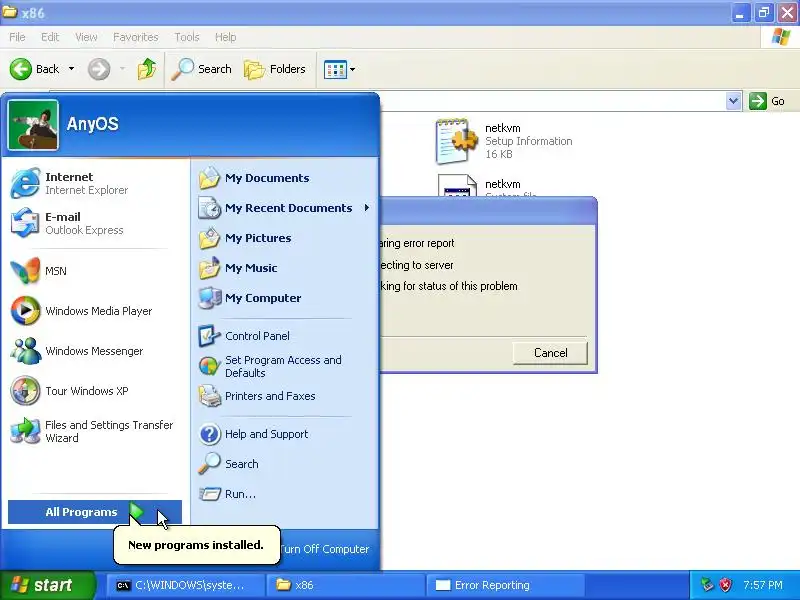Image resolution: width=800 pixels, height=600 pixels.
Task: Open the Back history dropdown arrow
Action: (71, 69)
